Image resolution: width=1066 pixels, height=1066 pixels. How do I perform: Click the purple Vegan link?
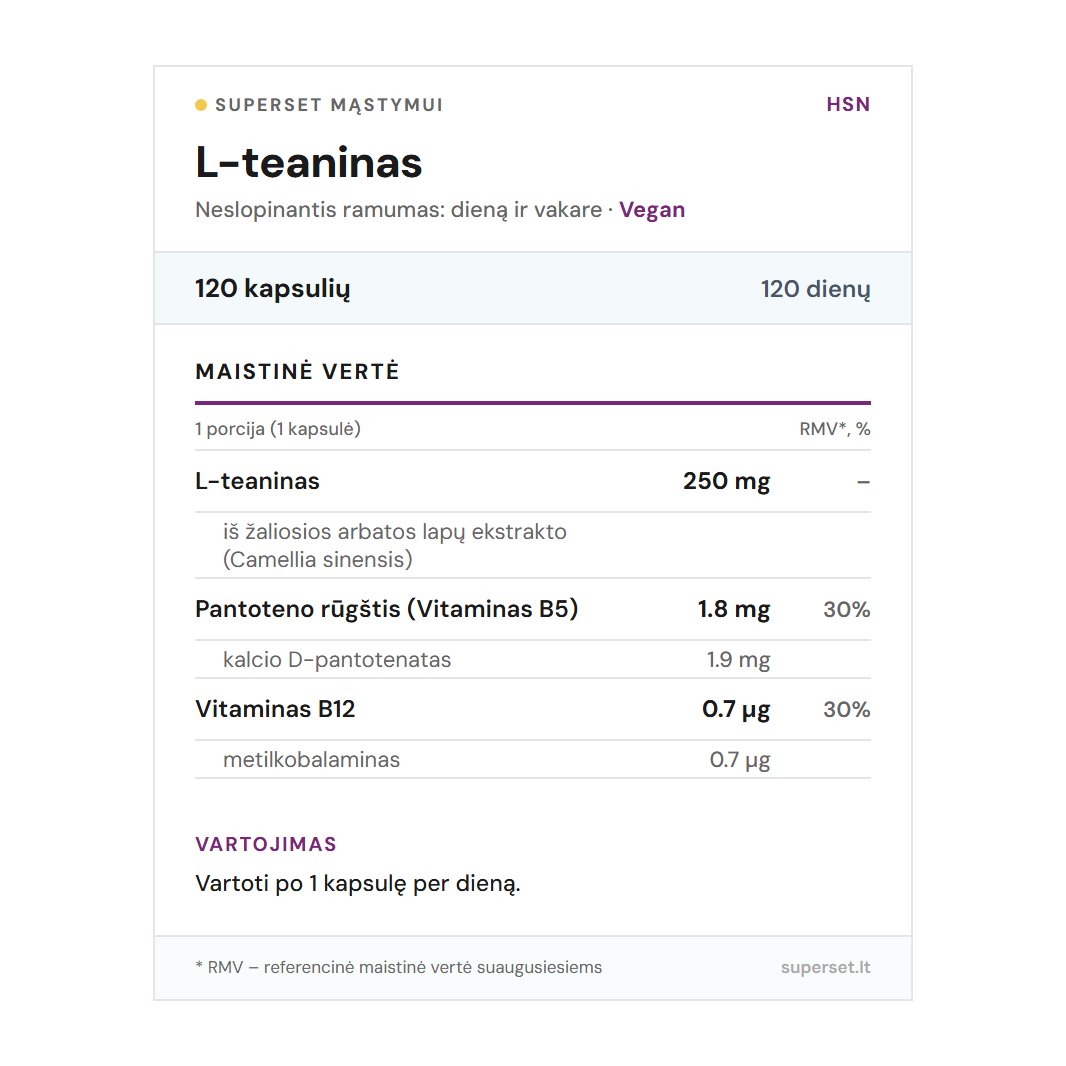click(x=652, y=210)
